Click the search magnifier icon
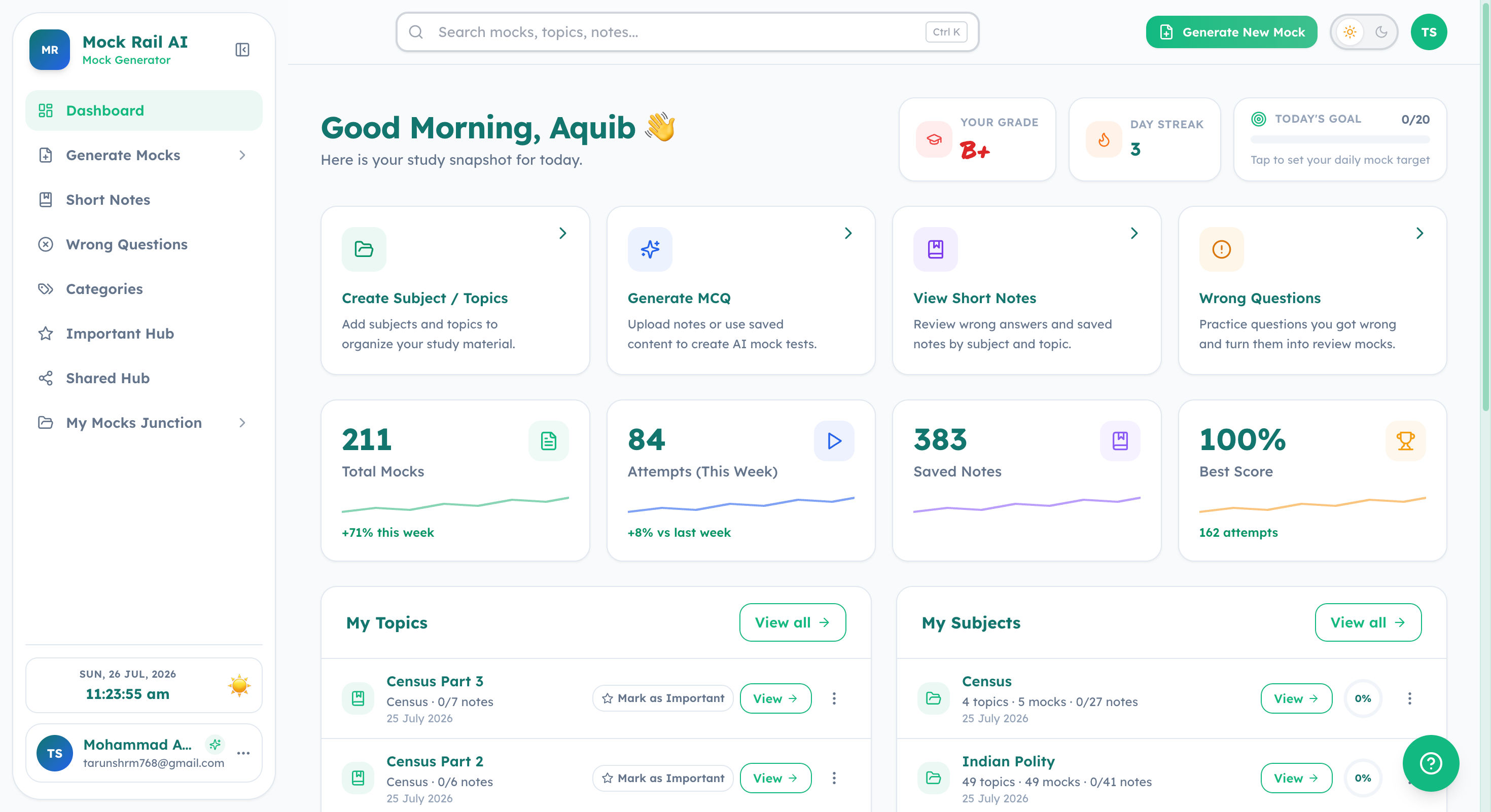 point(415,32)
